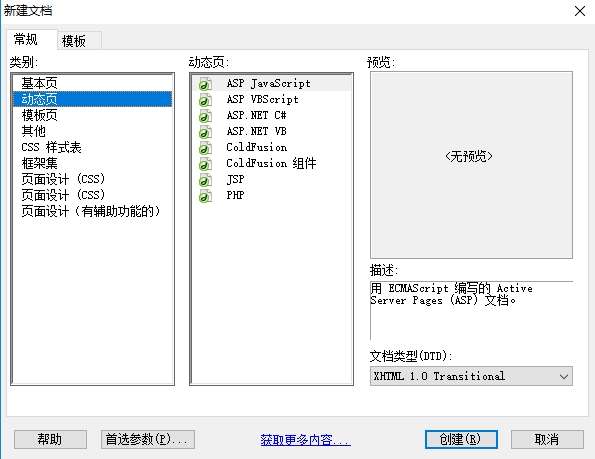Click the 取消 button
The height and width of the screenshot is (459, 595).
coord(547,439)
